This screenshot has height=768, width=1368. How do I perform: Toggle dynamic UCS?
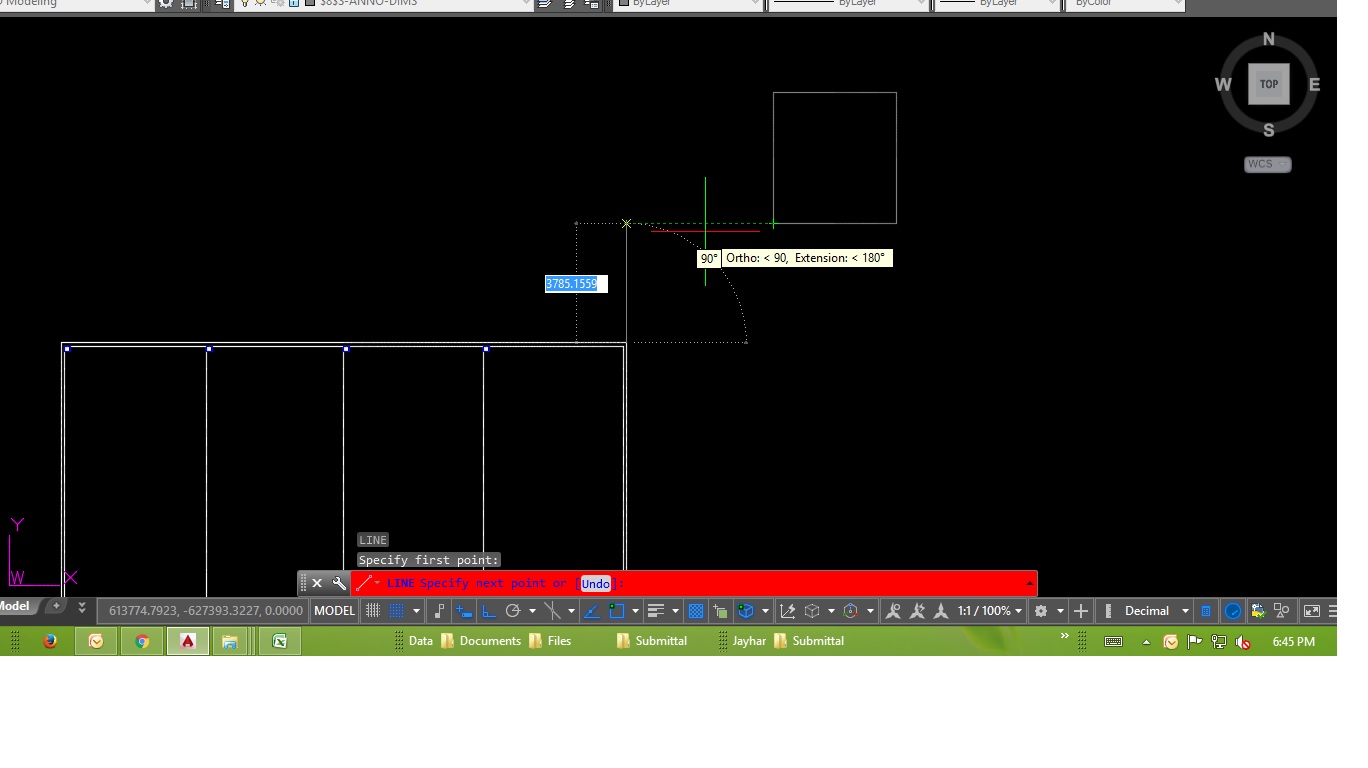click(787, 611)
